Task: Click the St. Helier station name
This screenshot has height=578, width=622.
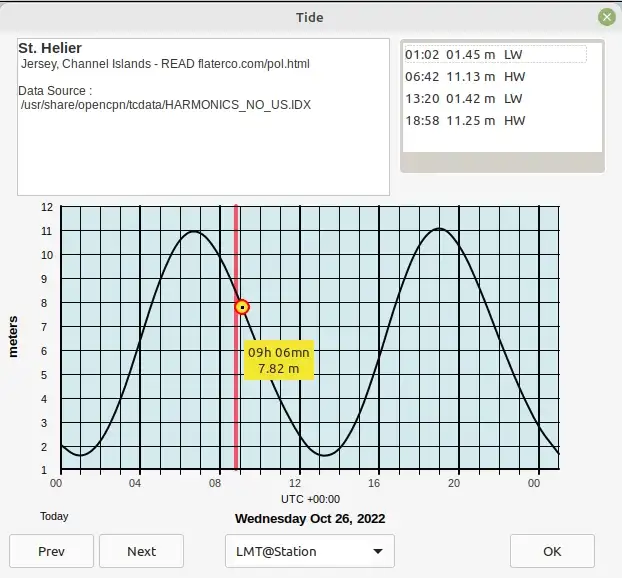Action: click(50, 48)
